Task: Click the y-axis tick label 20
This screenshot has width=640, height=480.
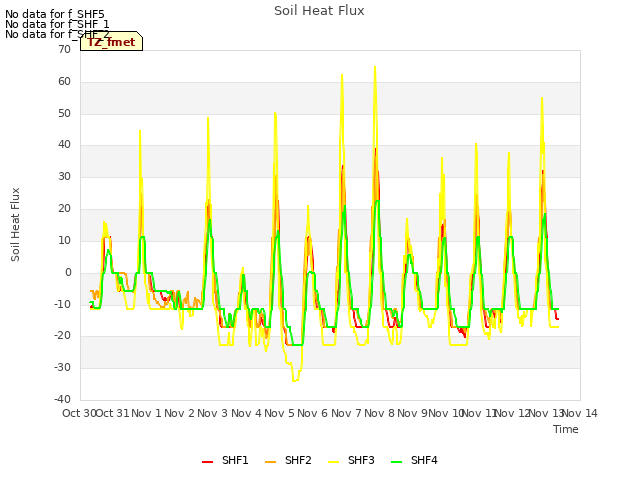Action: pyautogui.click(x=64, y=208)
